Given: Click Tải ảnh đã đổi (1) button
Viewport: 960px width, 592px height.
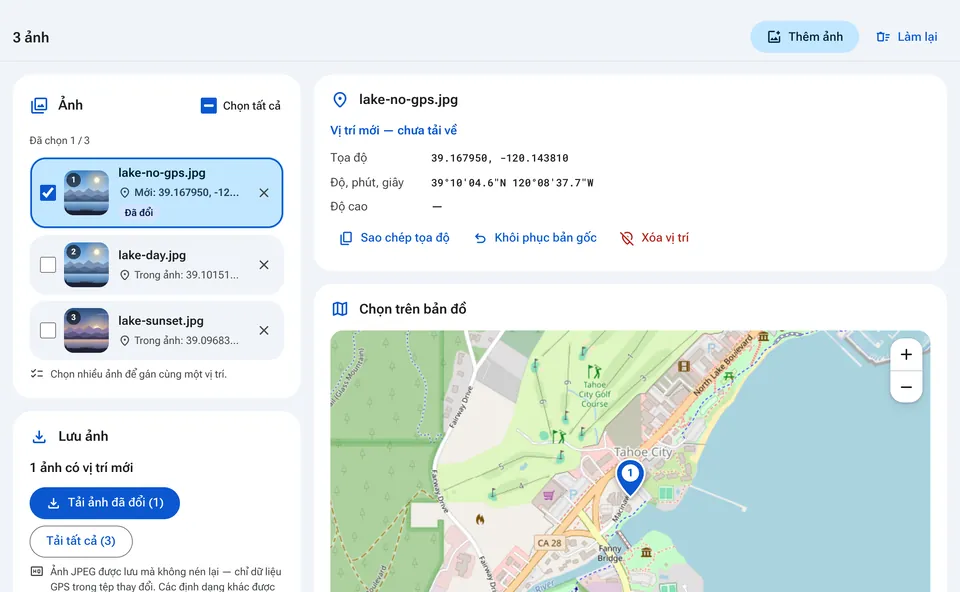Looking at the screenshot, I should tap(105, 503).
